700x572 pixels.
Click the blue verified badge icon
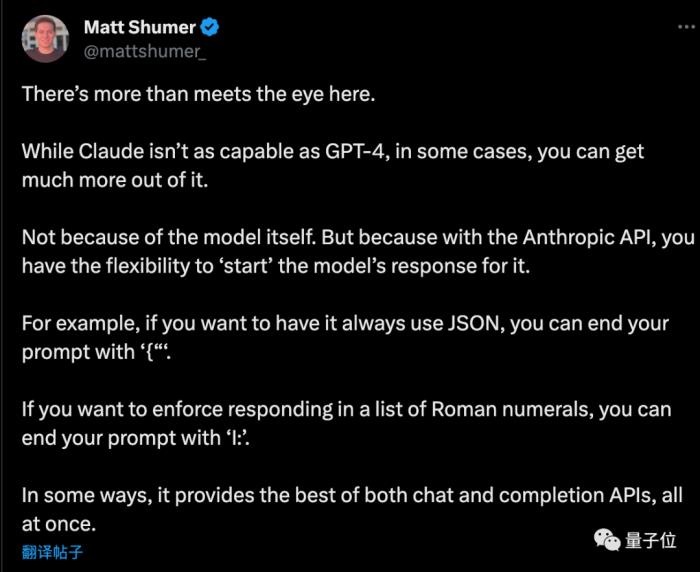[209, 27]
